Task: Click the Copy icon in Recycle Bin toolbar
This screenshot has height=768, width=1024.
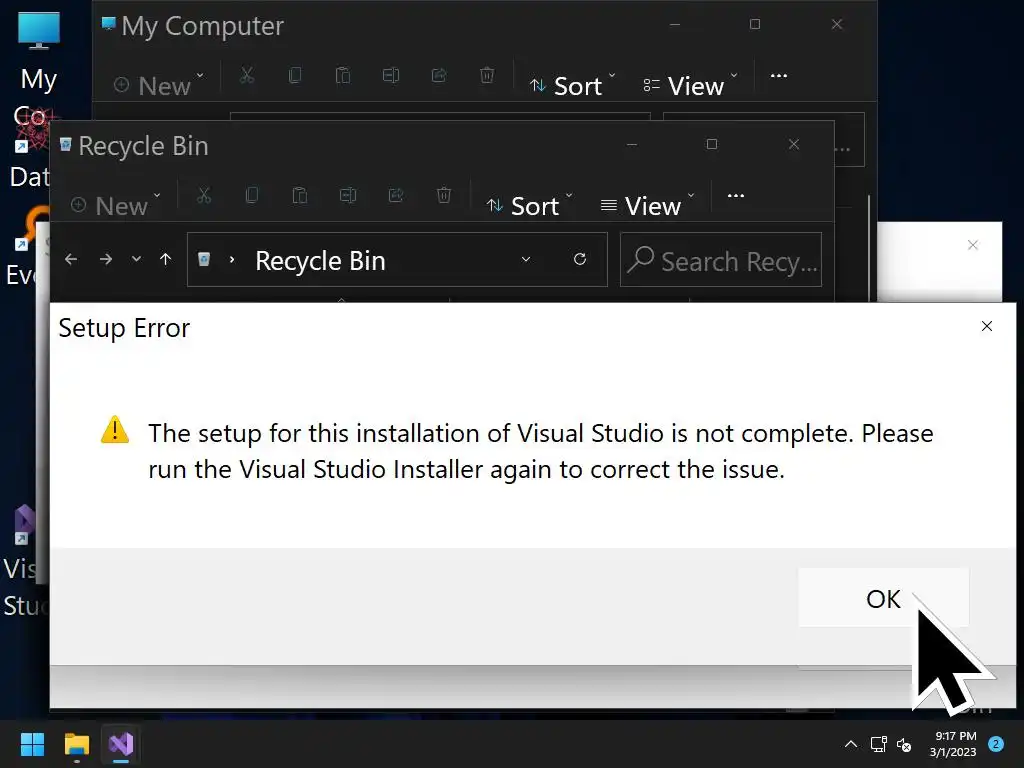Action: (251, 195)
